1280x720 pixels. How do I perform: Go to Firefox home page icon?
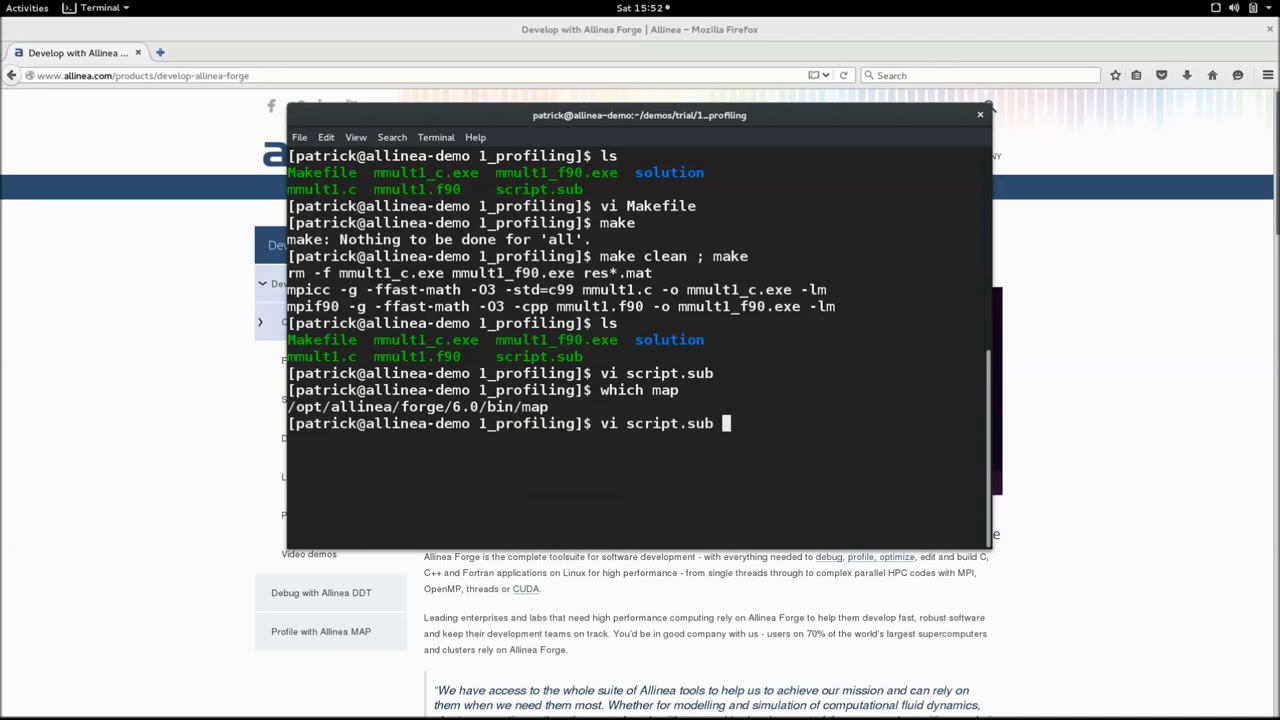1212,75
